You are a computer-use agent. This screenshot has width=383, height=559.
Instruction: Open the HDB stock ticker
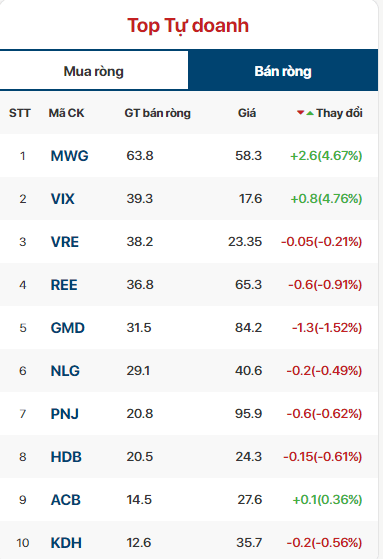(66, 457)
